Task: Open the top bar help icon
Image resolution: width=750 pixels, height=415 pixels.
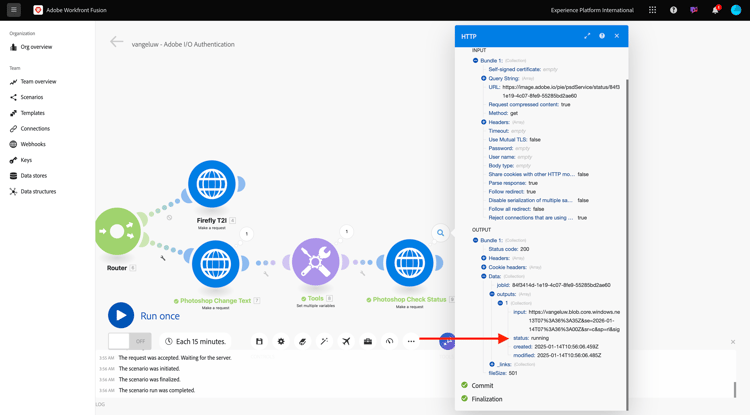Action: pyautogui.click(x=673, y=10)
